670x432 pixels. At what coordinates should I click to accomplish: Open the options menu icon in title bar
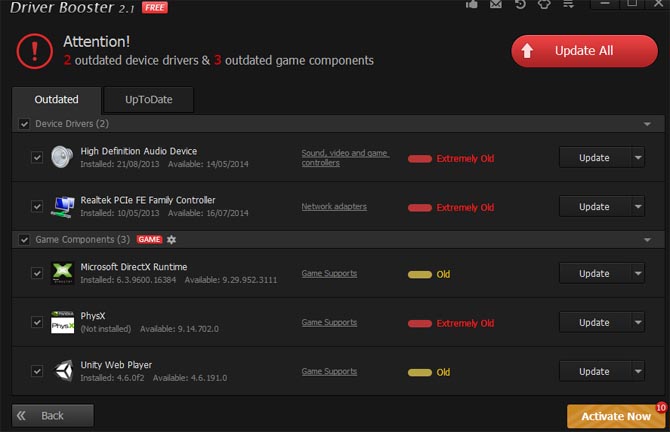click(568, 4)
